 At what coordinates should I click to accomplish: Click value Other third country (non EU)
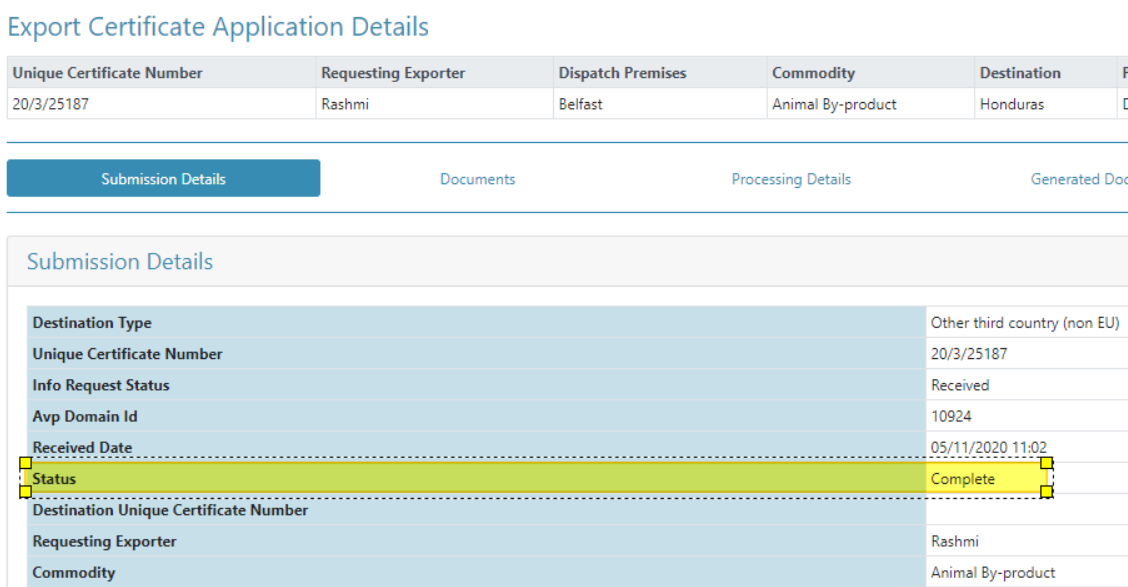click(1025, 322)
